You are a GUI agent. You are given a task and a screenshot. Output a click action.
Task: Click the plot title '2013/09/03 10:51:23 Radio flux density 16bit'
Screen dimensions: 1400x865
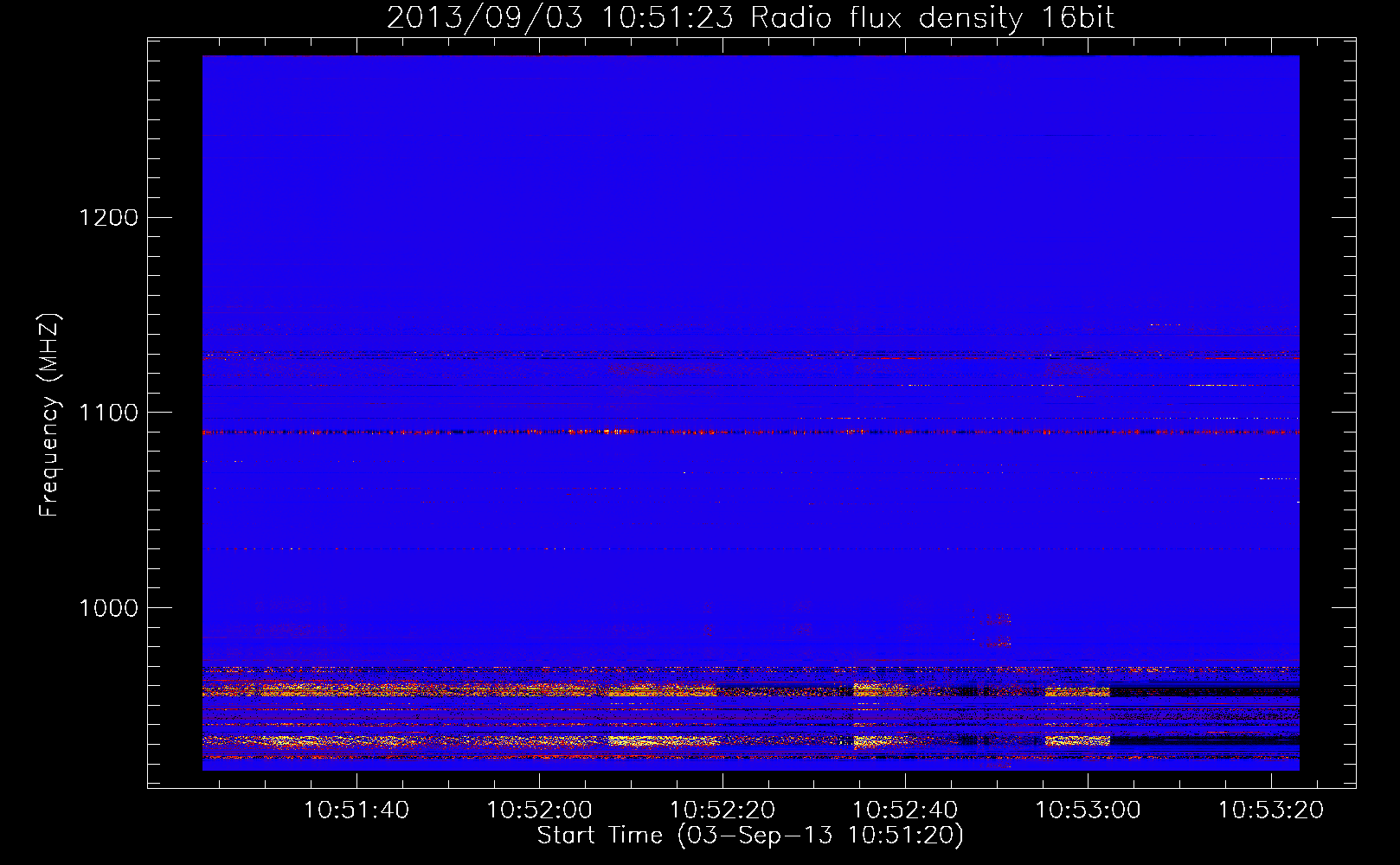coord(750,17)
